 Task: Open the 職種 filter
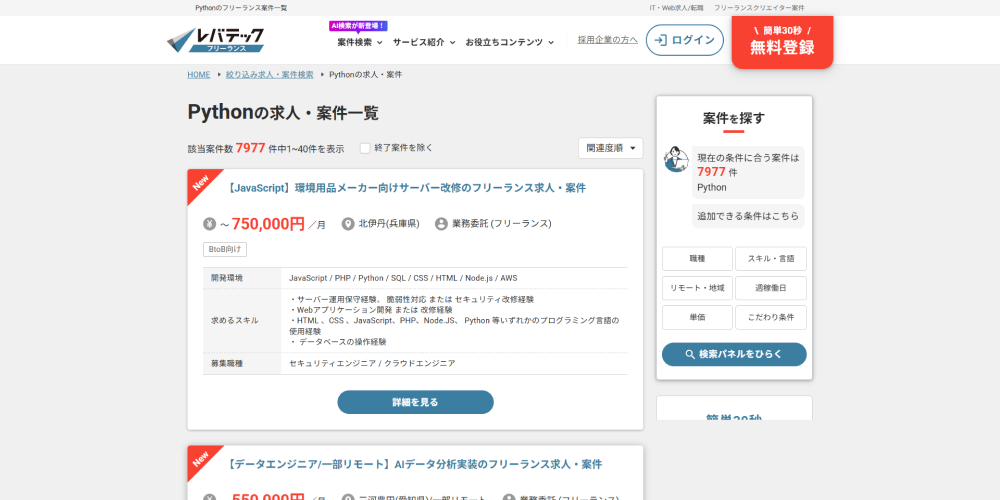pos(697,259)
